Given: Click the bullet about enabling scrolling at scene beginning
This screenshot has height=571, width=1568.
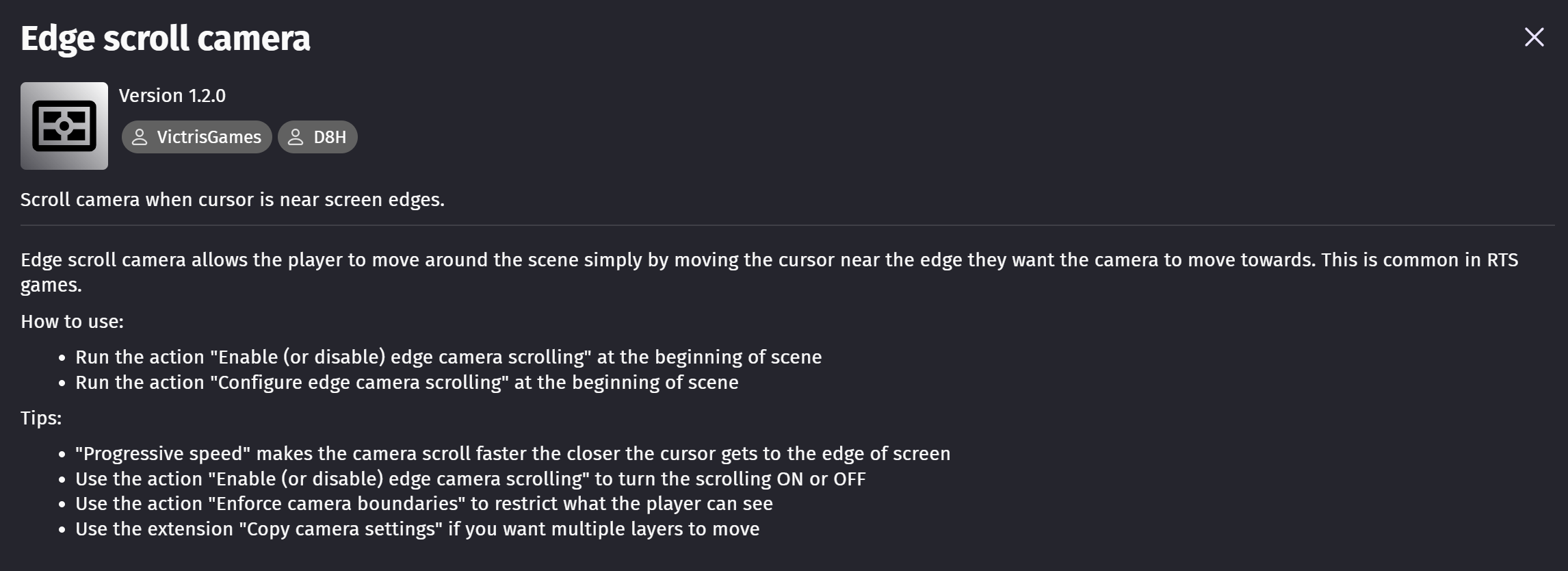Looking at the screenshot, I should click(x=448, y=357).
